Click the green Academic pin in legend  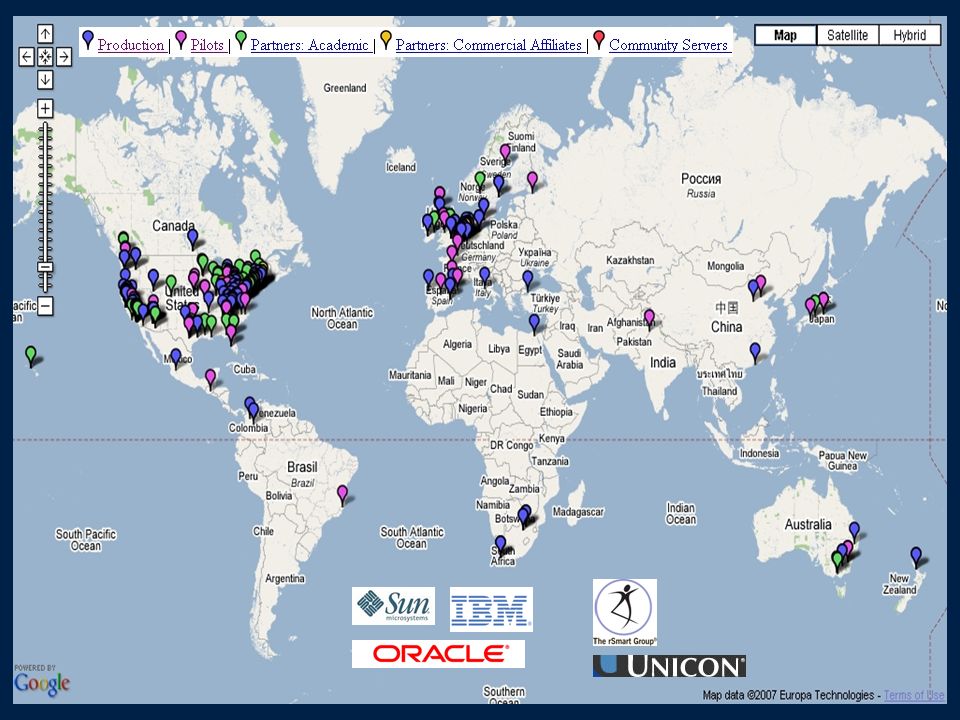pyautogui.click(x=241, y=39)
